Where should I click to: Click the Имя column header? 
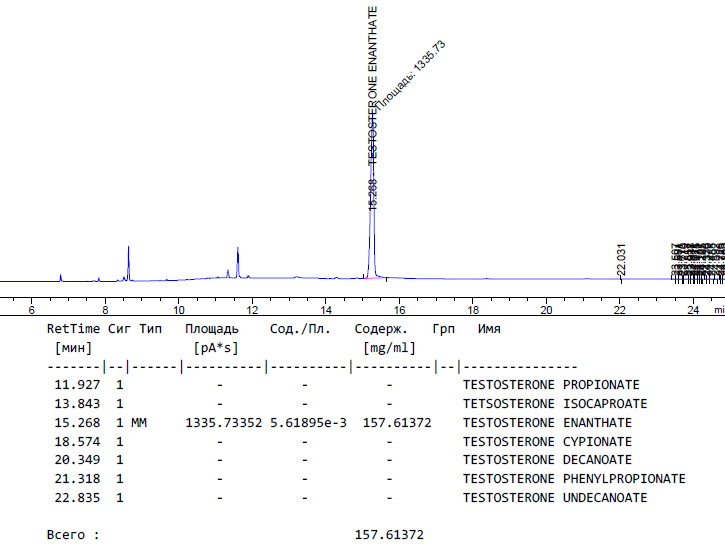tap(489, 329)
